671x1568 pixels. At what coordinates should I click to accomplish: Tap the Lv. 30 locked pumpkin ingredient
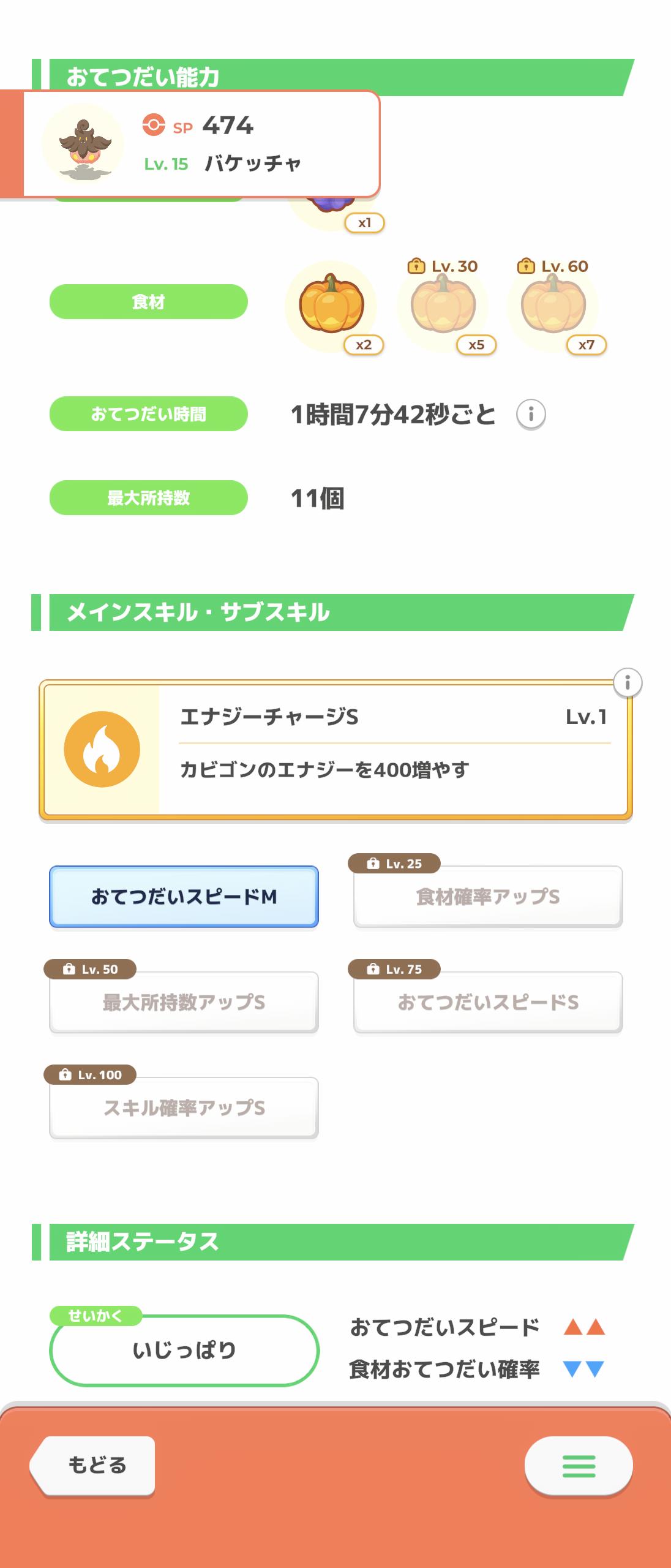(443, 305)
